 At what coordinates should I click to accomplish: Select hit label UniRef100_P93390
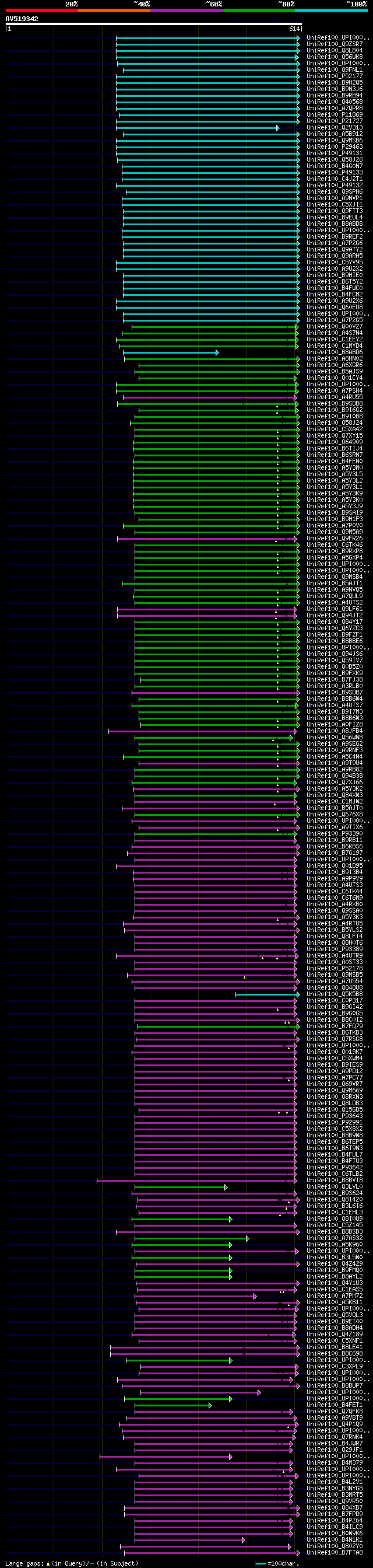[335, 834]
